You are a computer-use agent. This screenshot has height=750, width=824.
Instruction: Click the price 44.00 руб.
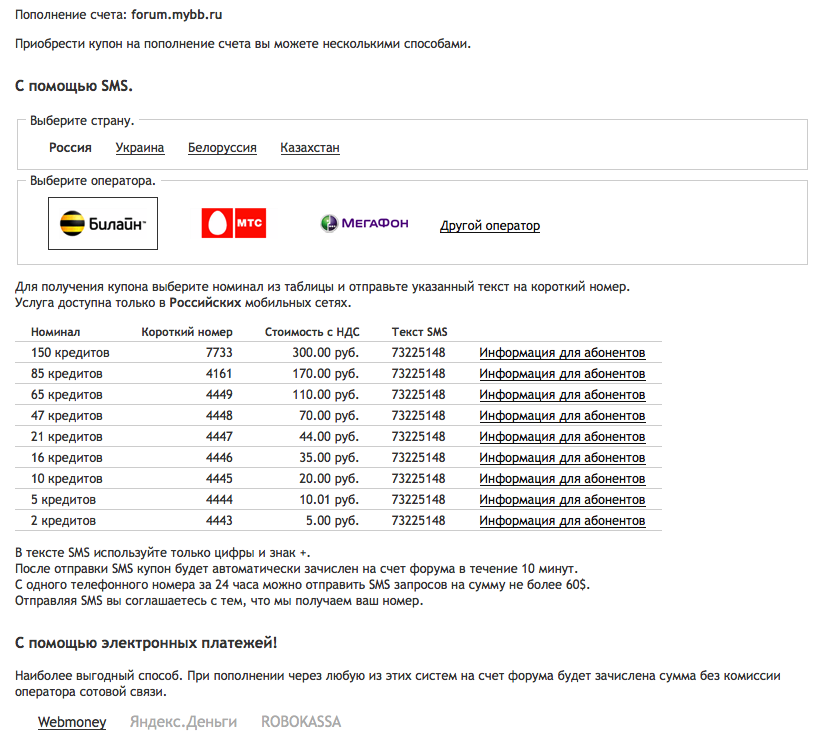coord(329,437)
